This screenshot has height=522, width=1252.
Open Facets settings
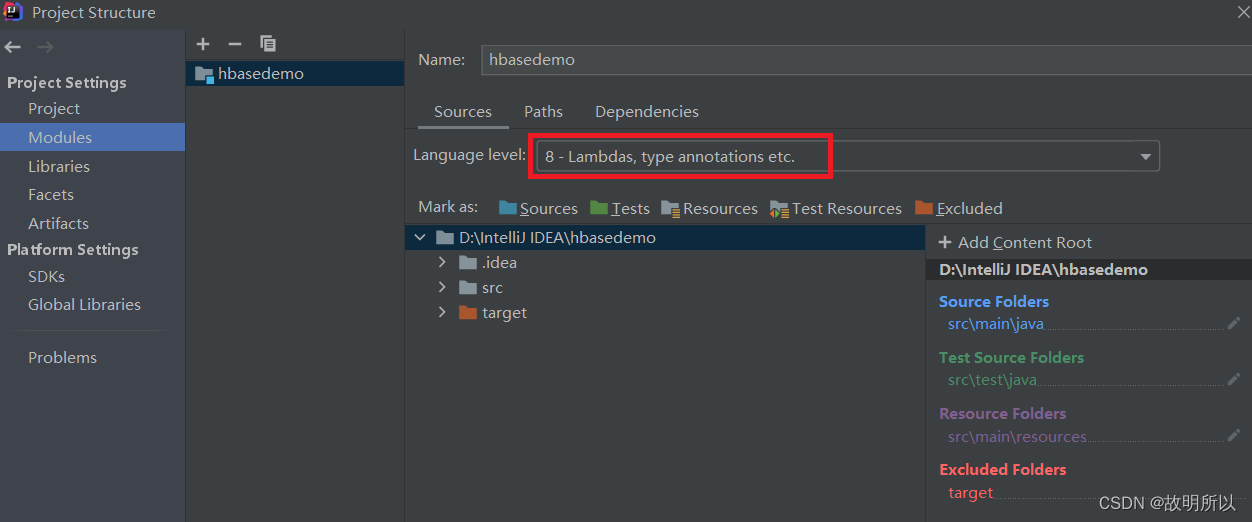(51, 194)
